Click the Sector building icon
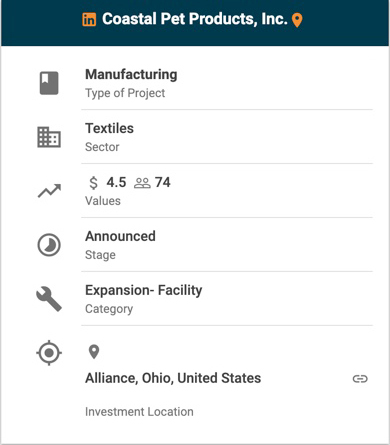Viewport: 390px width, 445px height. pyautogui.click(x=49, y=137)
